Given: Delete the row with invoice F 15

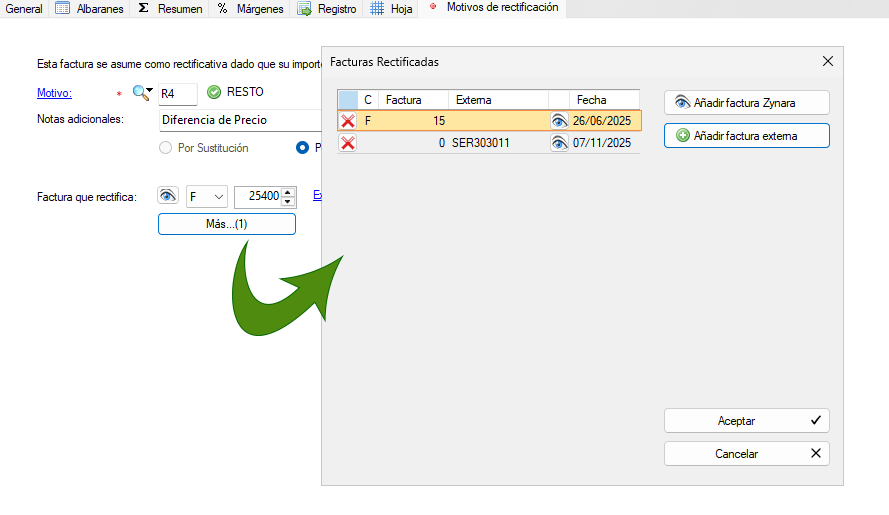Looking at the screenshot, I should click(348, 121).
